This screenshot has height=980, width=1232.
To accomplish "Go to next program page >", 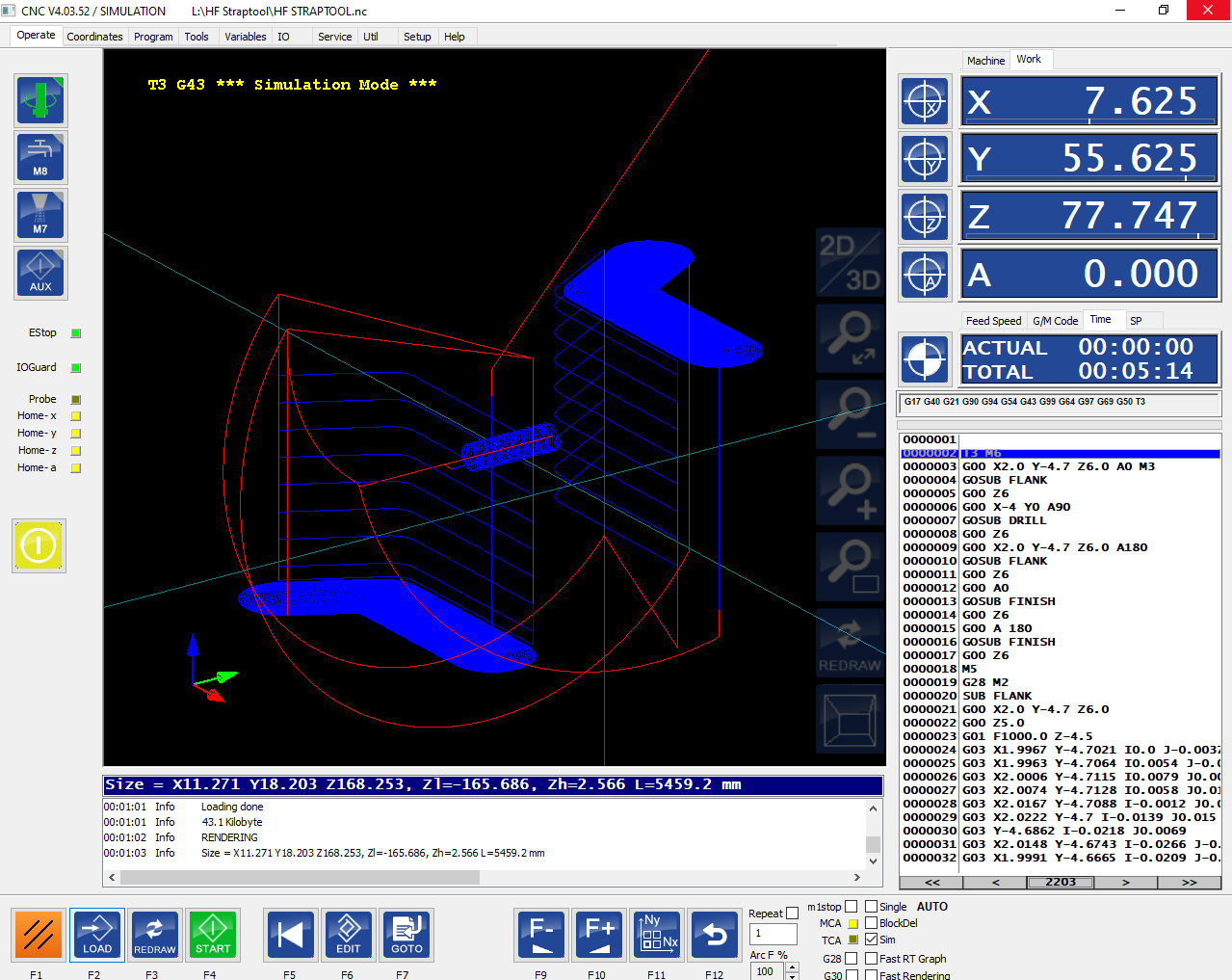I will click(1125, 883).
